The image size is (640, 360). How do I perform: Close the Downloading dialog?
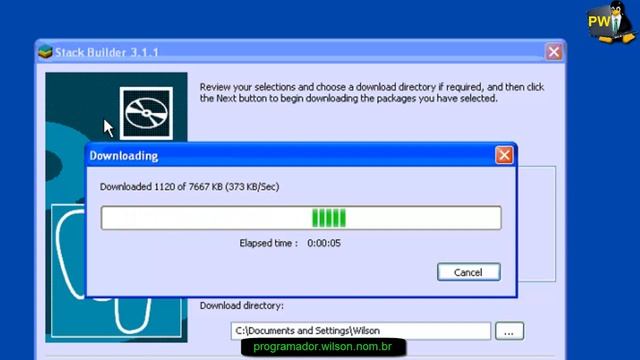coord(504,155)
